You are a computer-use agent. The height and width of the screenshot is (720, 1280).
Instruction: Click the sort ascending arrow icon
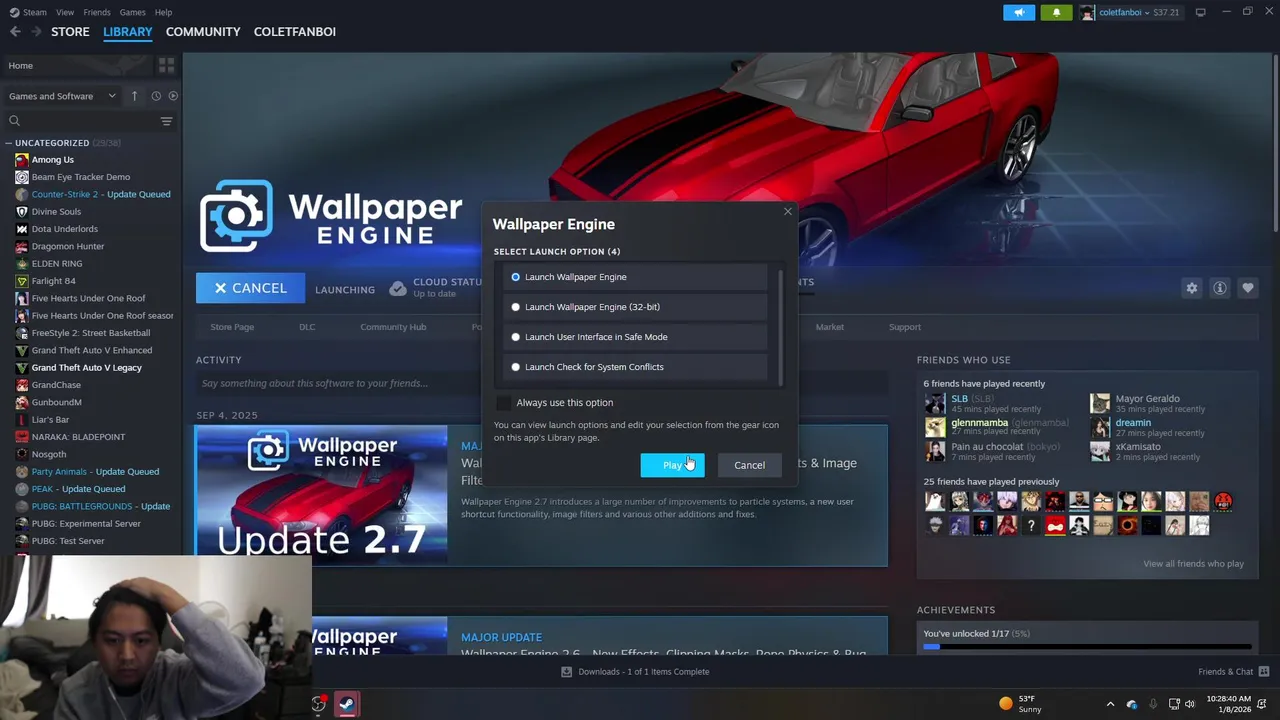[x=134, y=96]
